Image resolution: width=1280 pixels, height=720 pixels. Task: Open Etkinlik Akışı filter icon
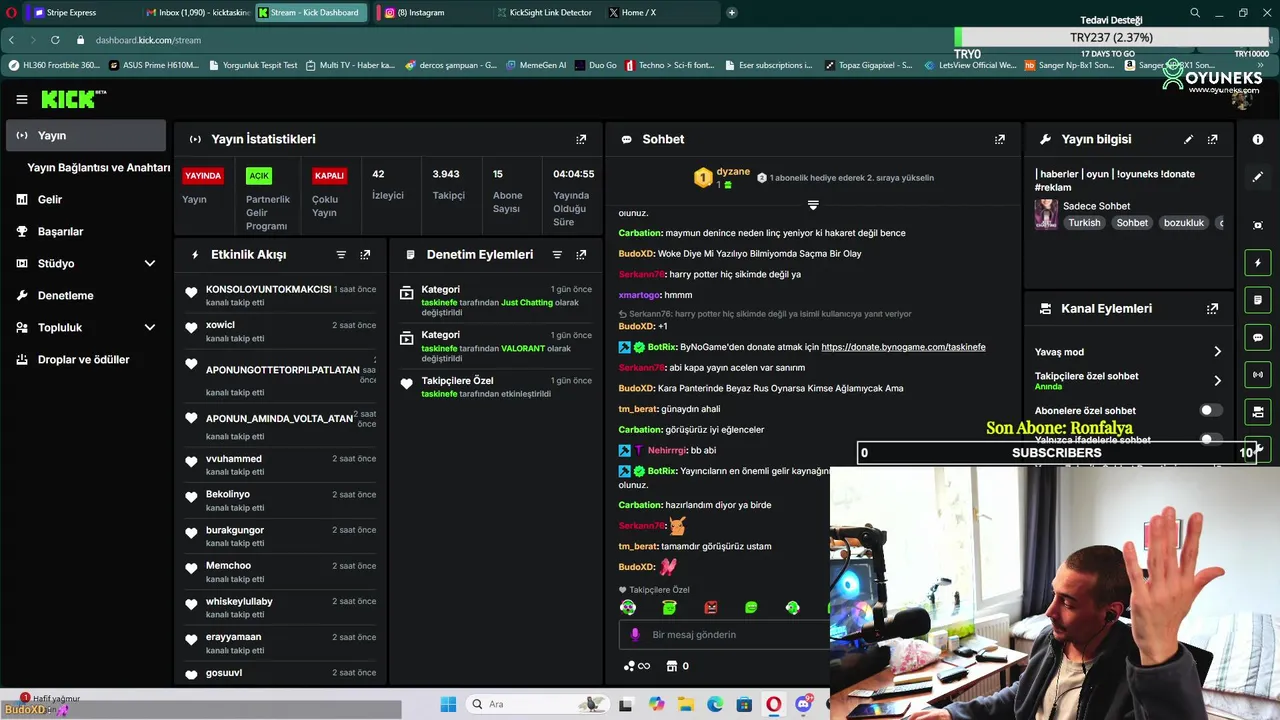(341, 255)
